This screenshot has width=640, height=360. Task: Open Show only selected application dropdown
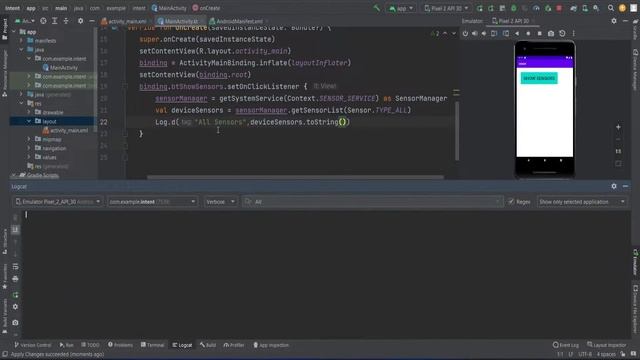[x=582, y=202]
